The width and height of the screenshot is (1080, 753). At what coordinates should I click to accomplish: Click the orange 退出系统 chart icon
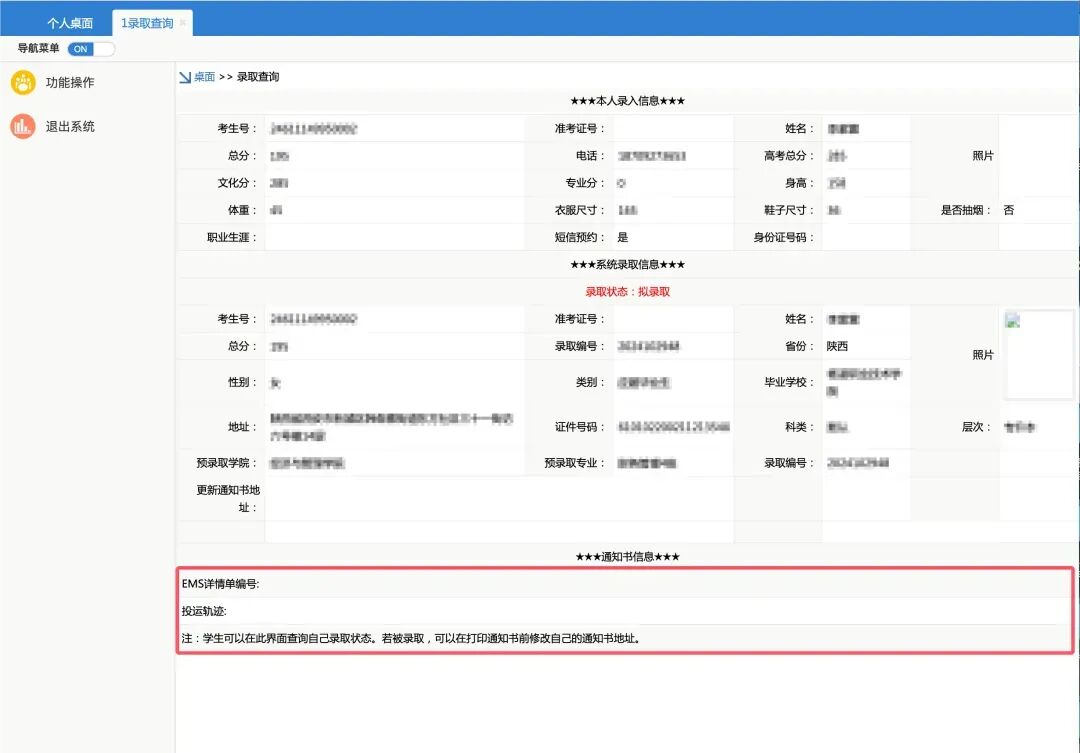(x=23, y=127)
